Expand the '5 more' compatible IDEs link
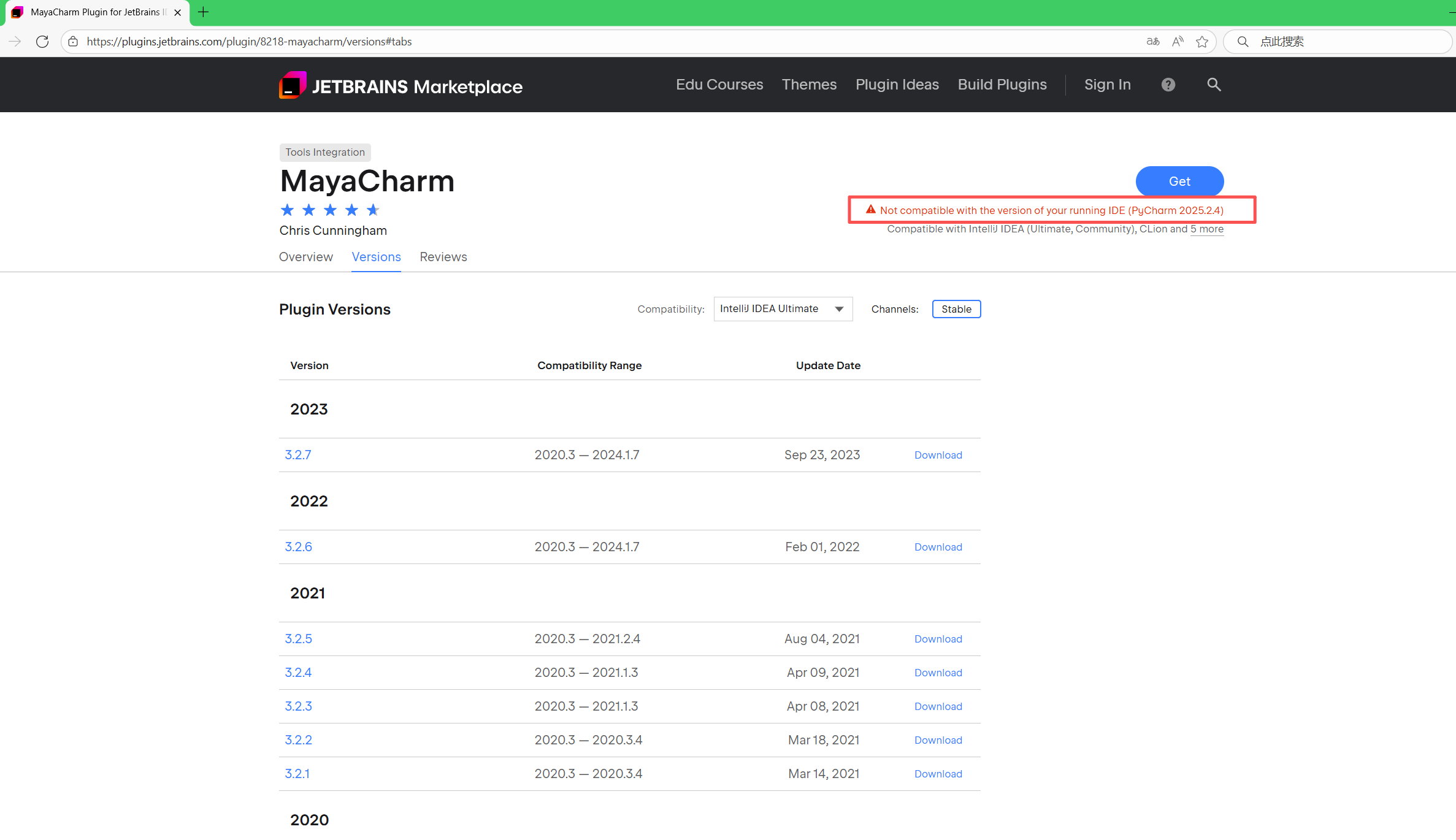 (x=1206, y=229)
